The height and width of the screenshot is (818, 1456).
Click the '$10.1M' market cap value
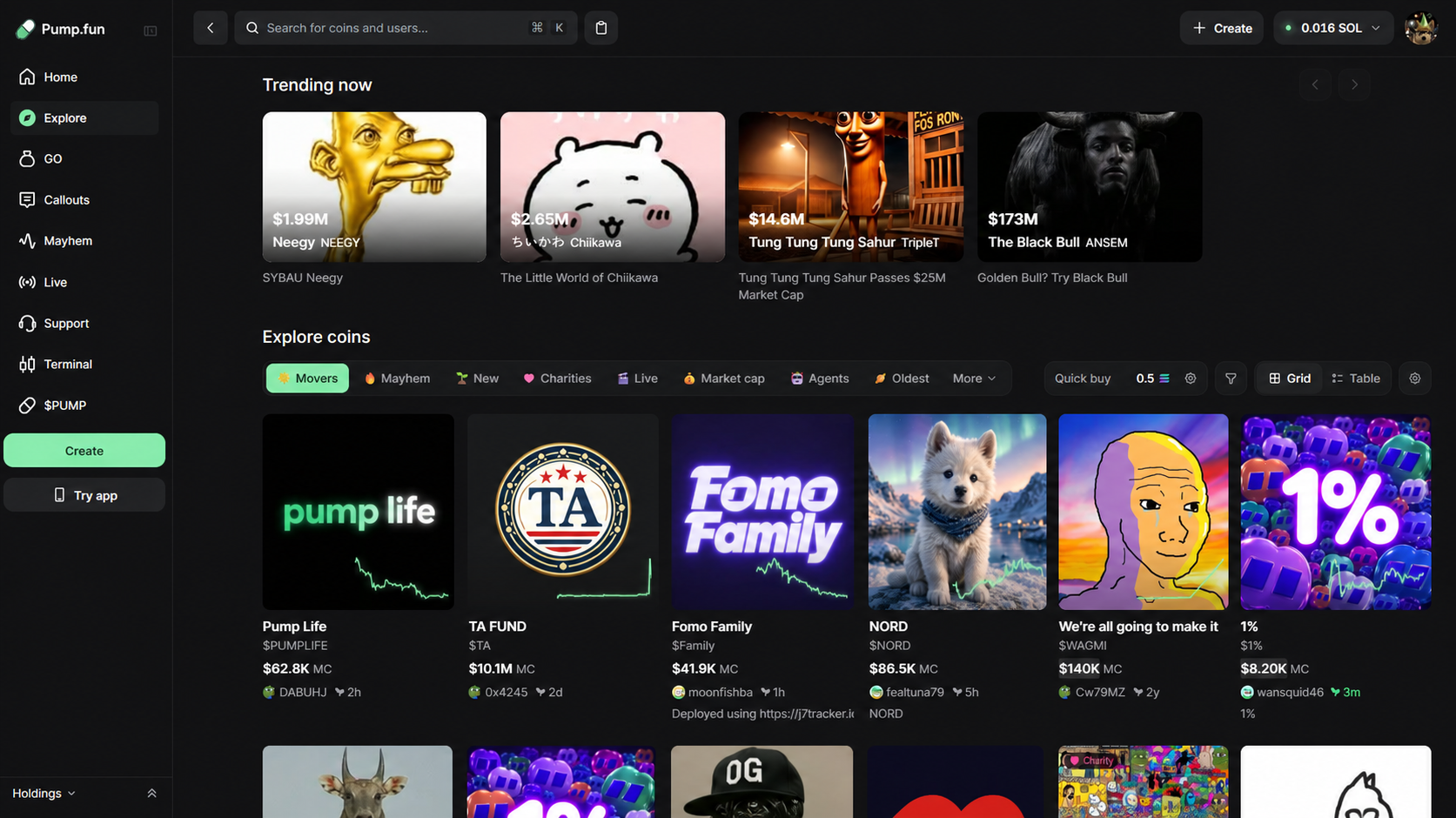point(491,668)
